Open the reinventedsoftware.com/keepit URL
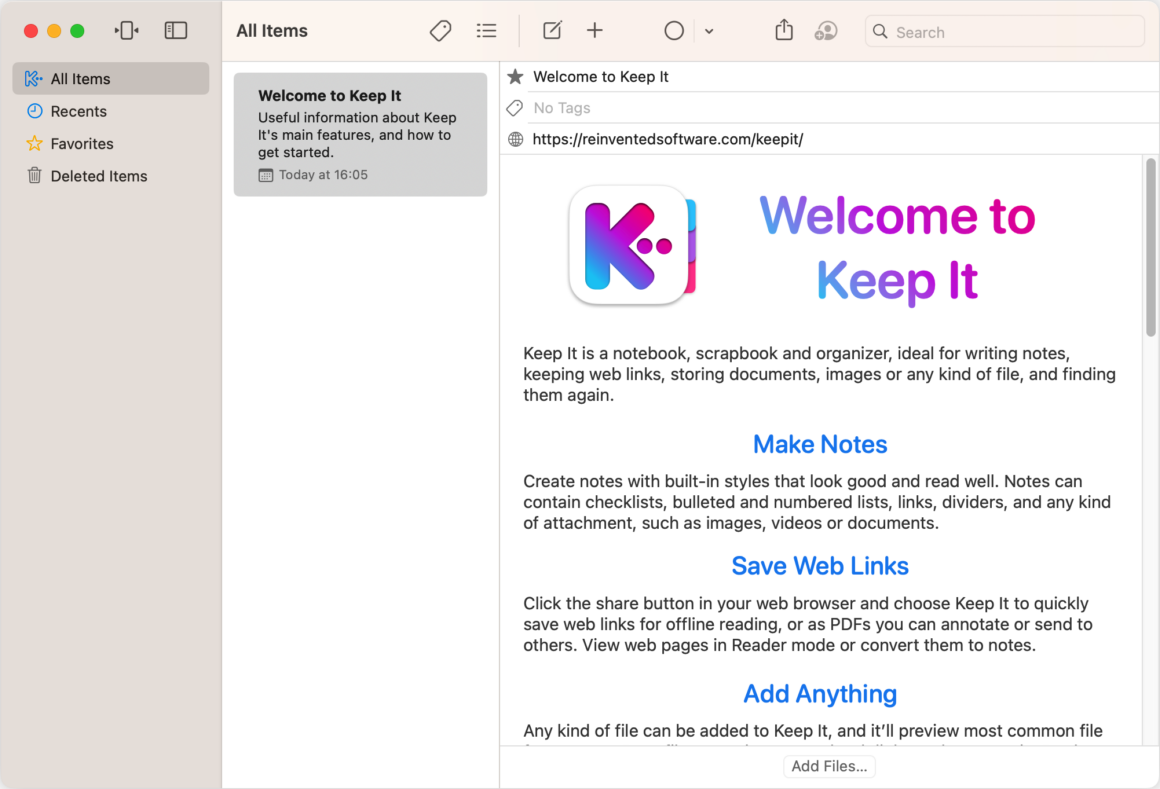The image size is (1160, 789). point(667,139)
